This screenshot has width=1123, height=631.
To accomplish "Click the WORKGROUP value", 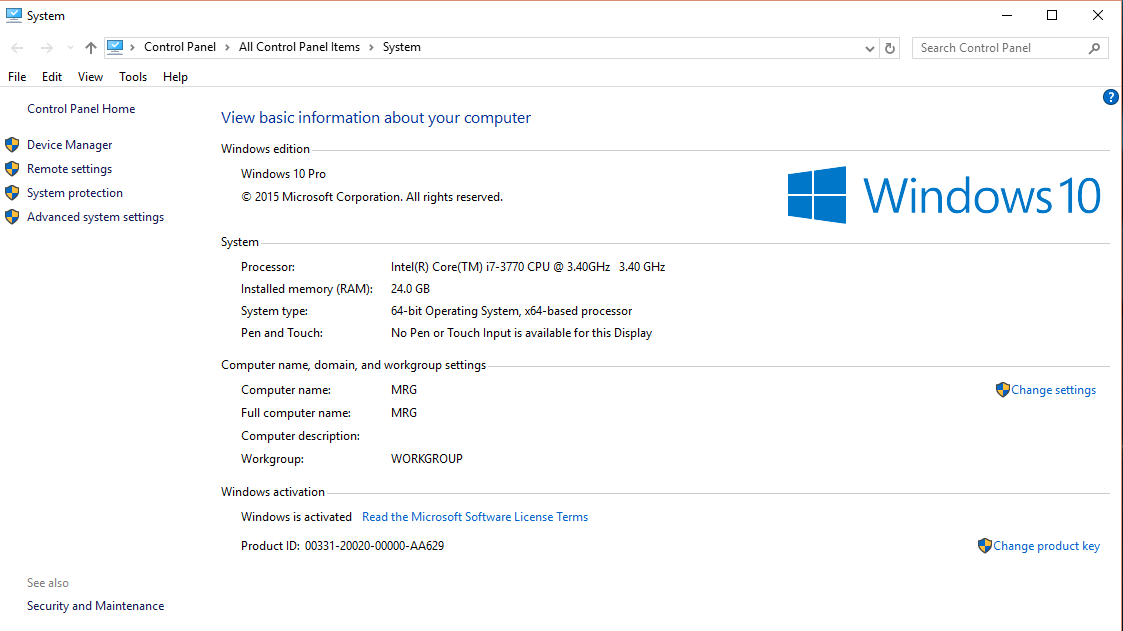I will [x=427, y=459].
